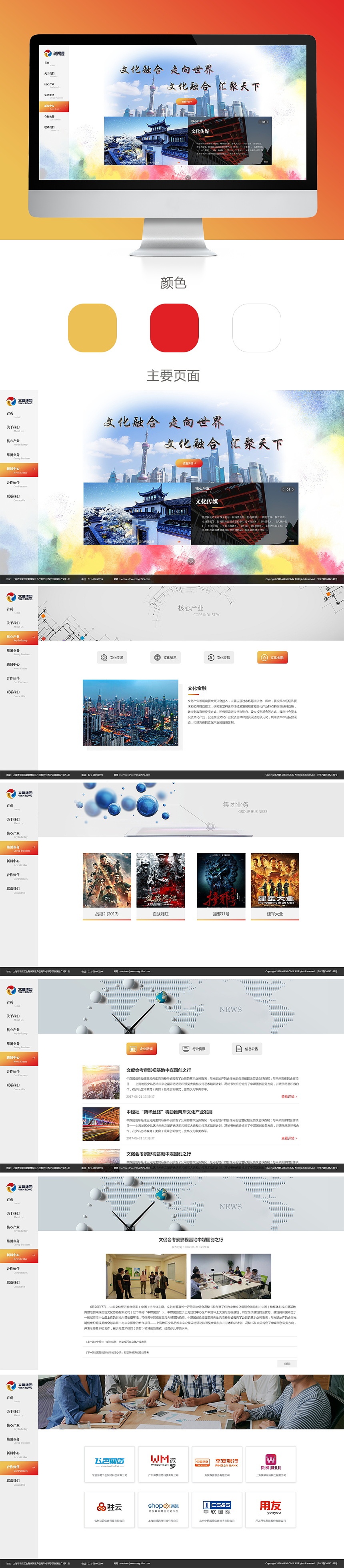The width and height of the screenshot is (344, 1568).
Task: Open the 平安银行 Ping An Bank logo
Action: [x=217, y=1462]
